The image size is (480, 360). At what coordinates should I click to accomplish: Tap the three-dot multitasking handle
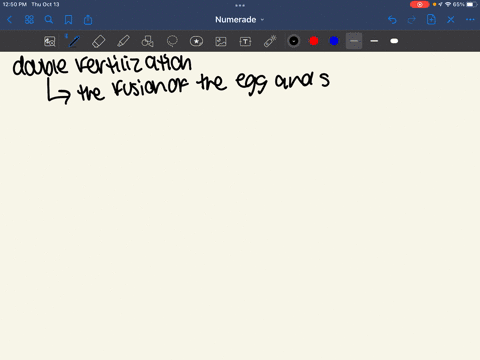[240, 5]
